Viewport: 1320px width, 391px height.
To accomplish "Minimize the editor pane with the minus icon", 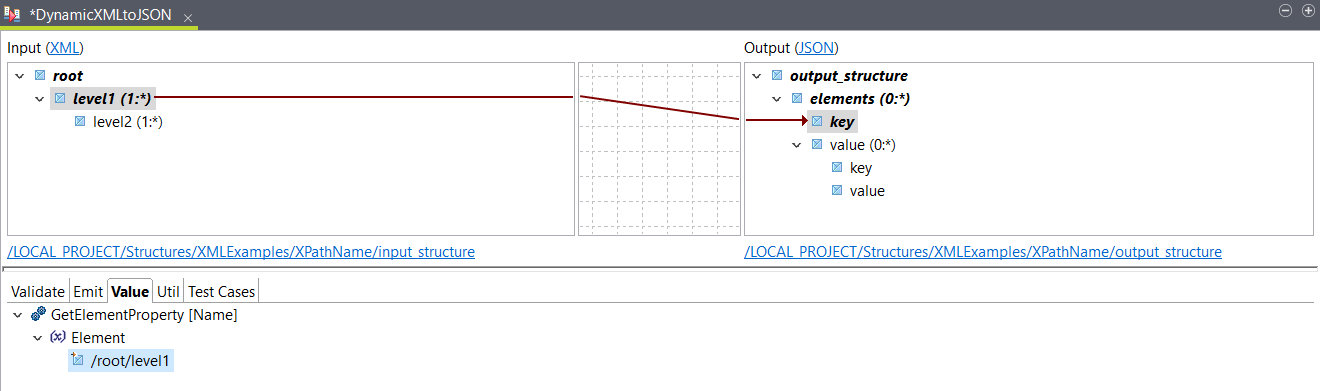I will [1285, 10].
